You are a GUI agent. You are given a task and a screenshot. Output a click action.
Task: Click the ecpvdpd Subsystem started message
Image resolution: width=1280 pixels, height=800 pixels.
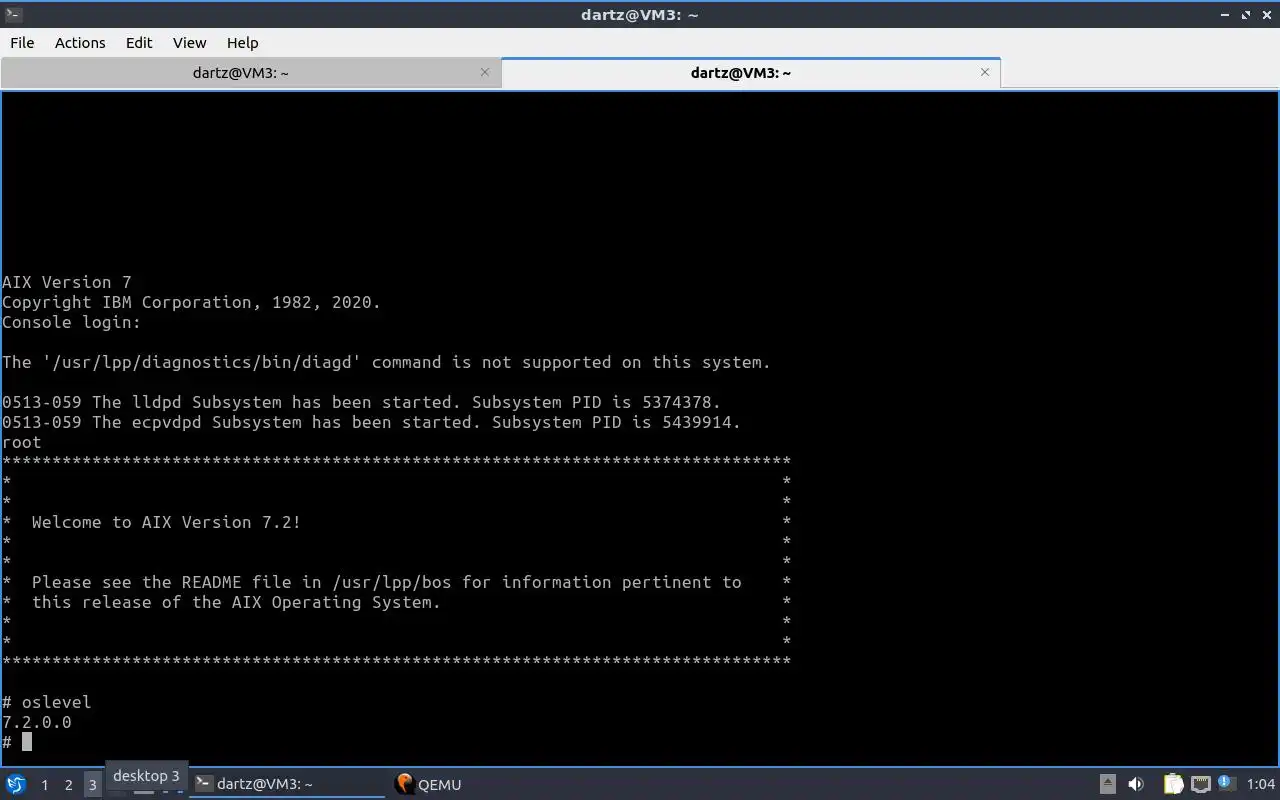[x=372, y=422]
